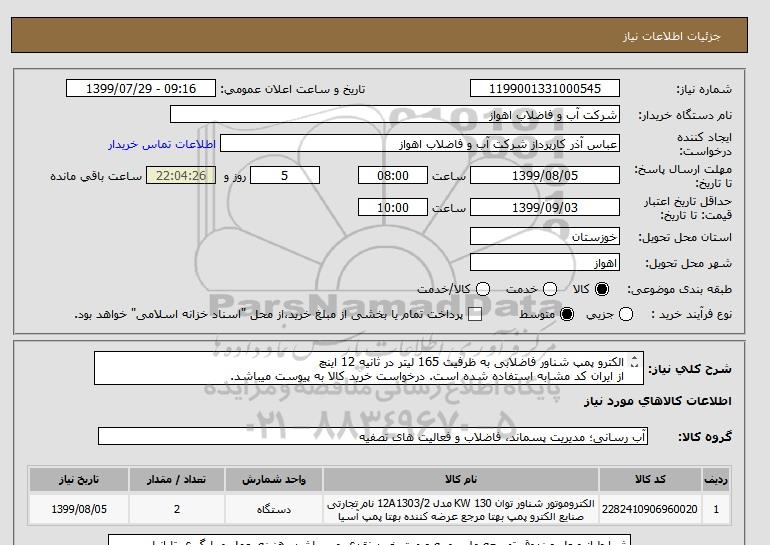Click the نام کالا column header
The width and height of the screenshot is (770, 545).
pos(461,479)
